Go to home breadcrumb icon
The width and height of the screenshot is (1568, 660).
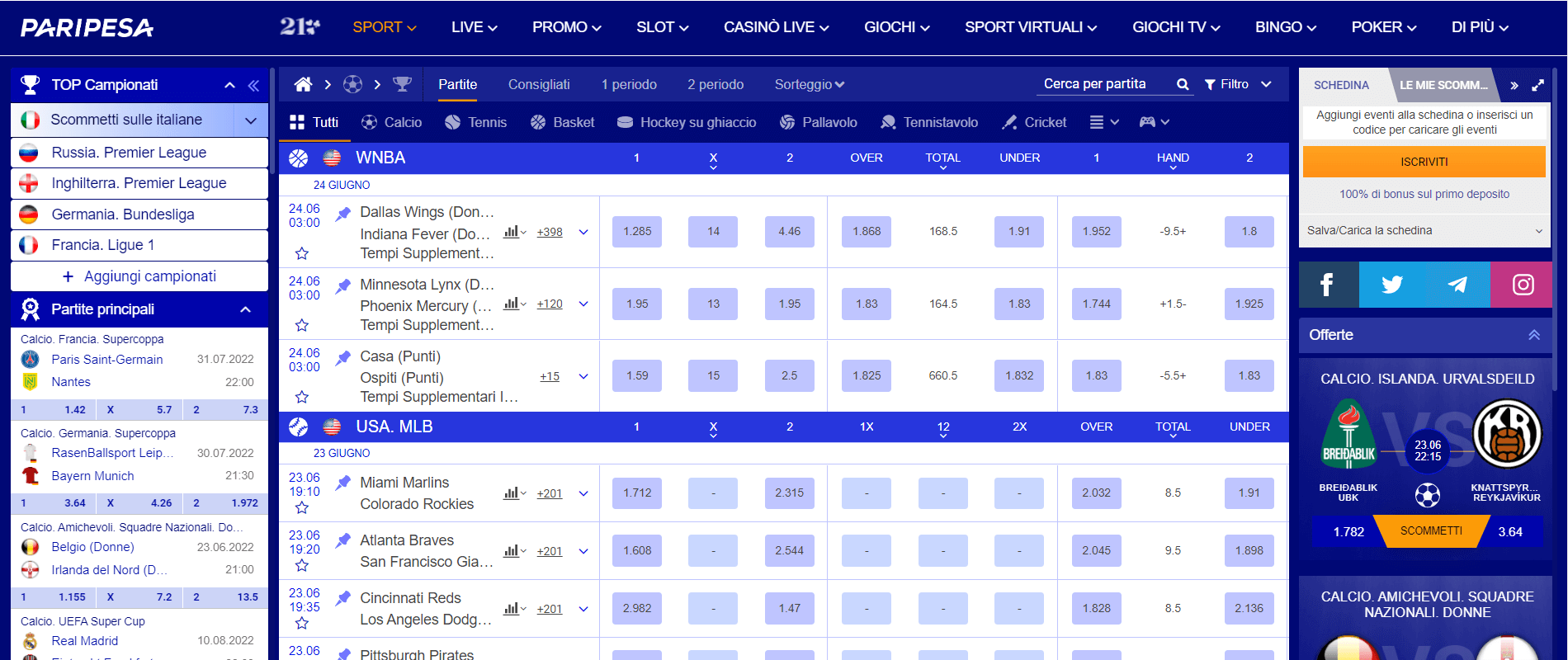[303, 84]
